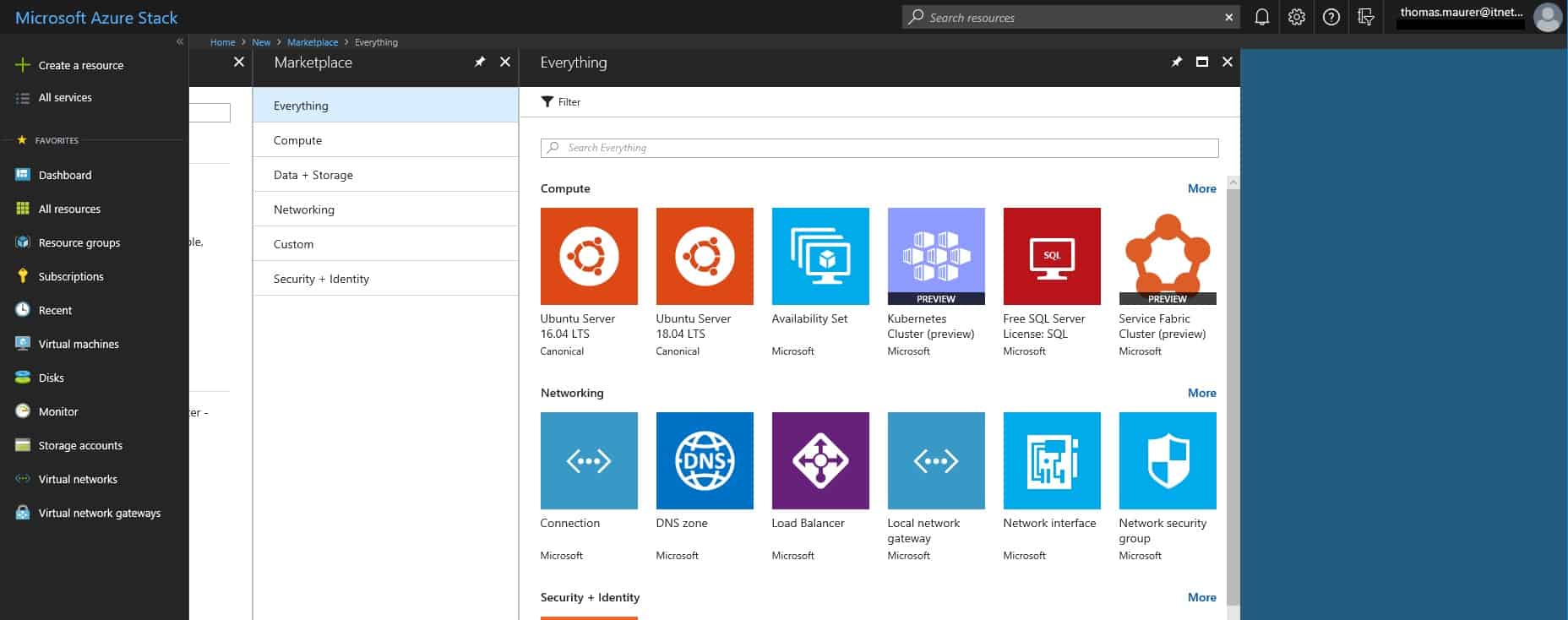The width and height of the screenshot is (1568, 620).
Task: Open Storage accounts in sidebar
Action: click(80, 445)
